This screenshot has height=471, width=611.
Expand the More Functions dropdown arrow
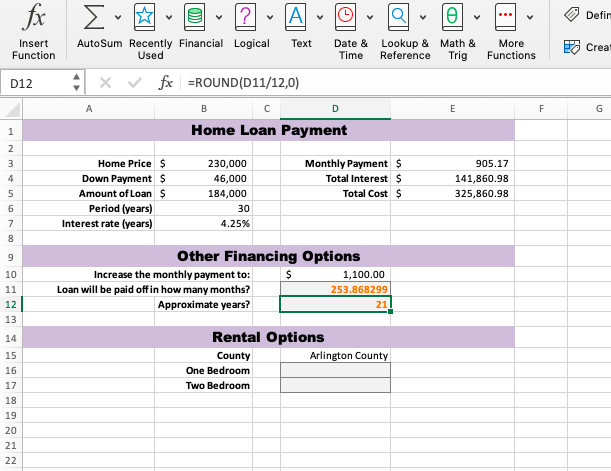tap(530, 17)
